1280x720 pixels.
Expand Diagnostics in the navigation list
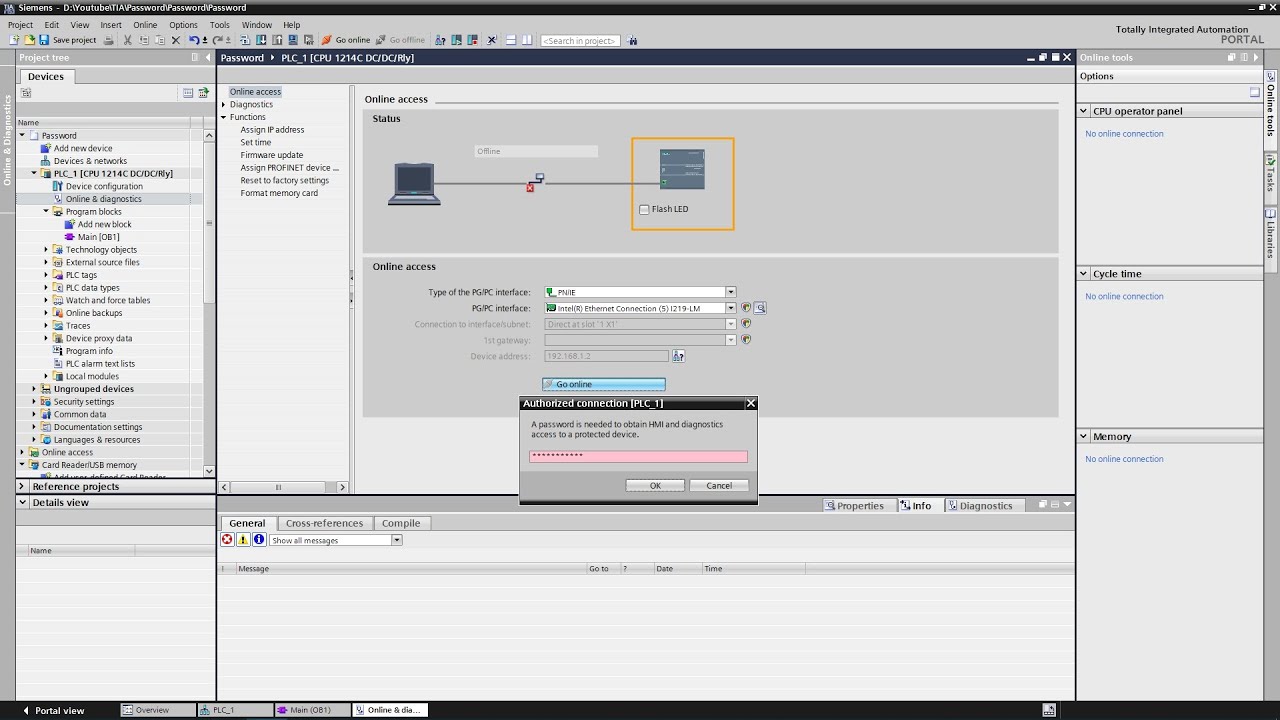(224, 104)
